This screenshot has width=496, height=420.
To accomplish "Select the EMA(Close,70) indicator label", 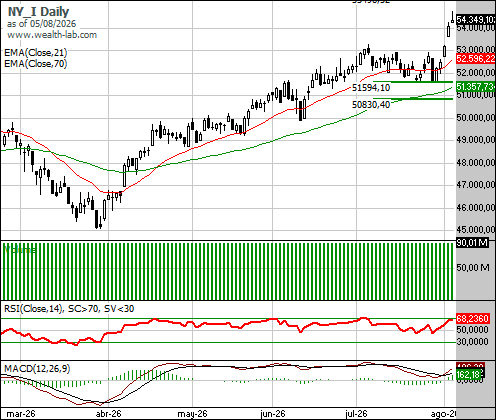I will (x=35, y=63).
